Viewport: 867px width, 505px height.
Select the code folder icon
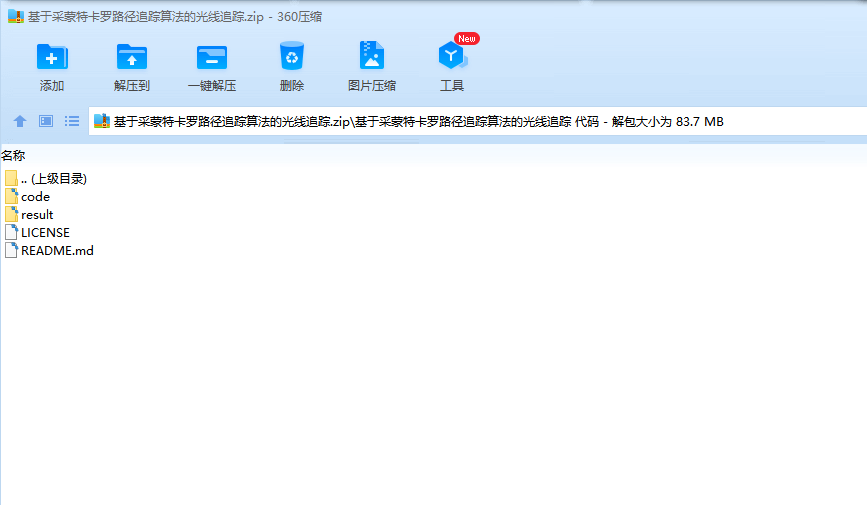[11, 196]
